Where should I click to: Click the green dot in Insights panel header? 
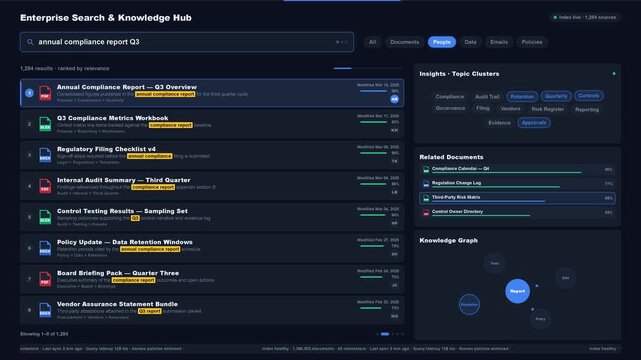(x=614, y=74)
